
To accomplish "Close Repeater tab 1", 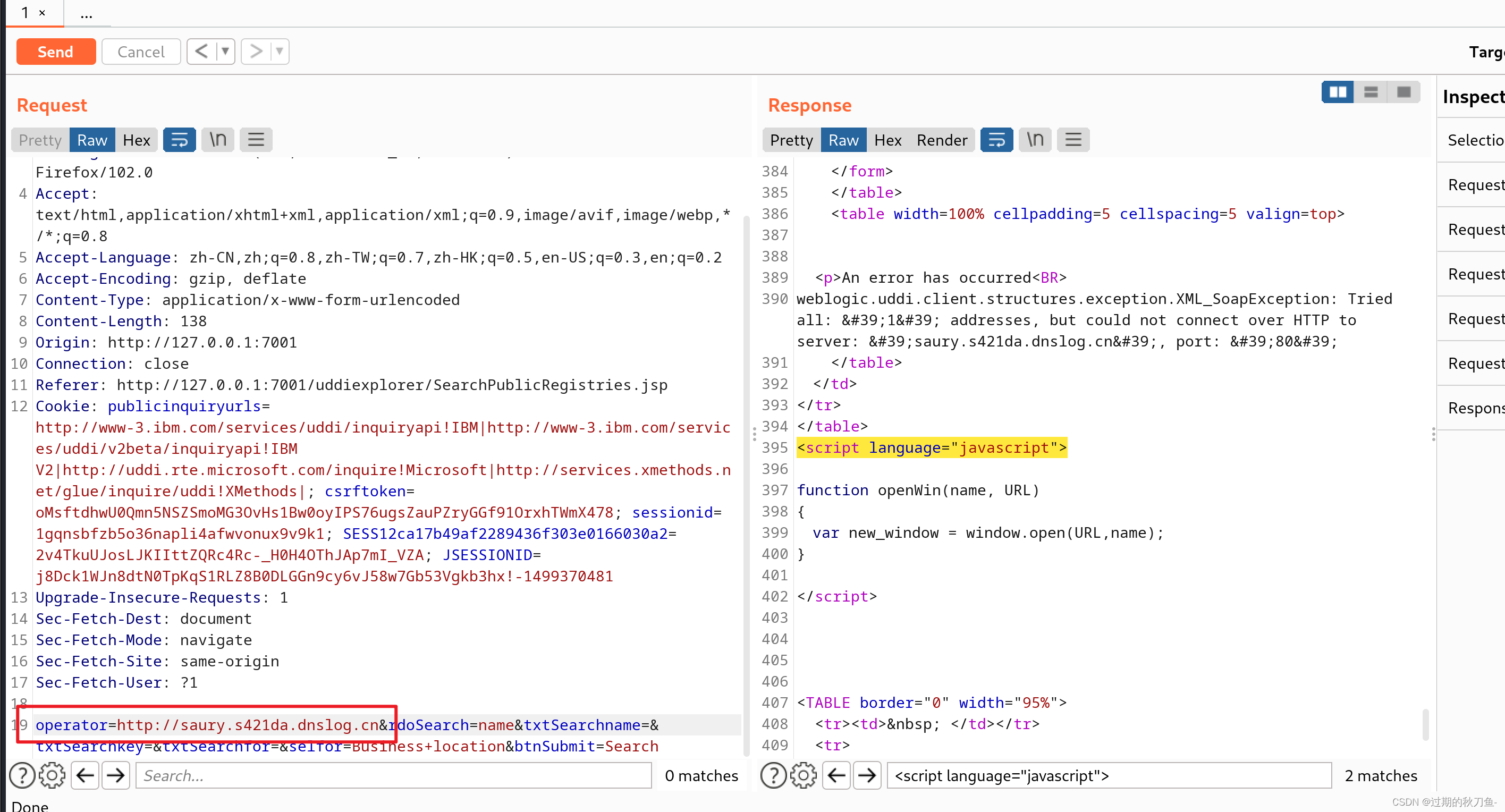I will tap(42, 12).
